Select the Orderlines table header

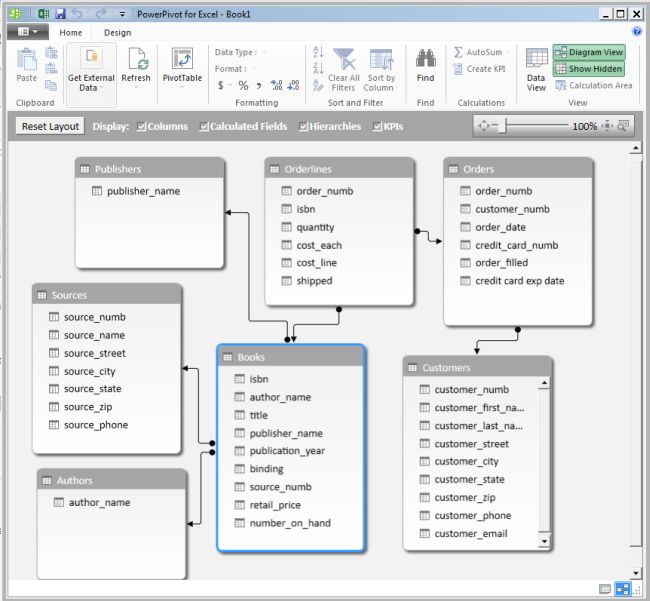point(339,169)
